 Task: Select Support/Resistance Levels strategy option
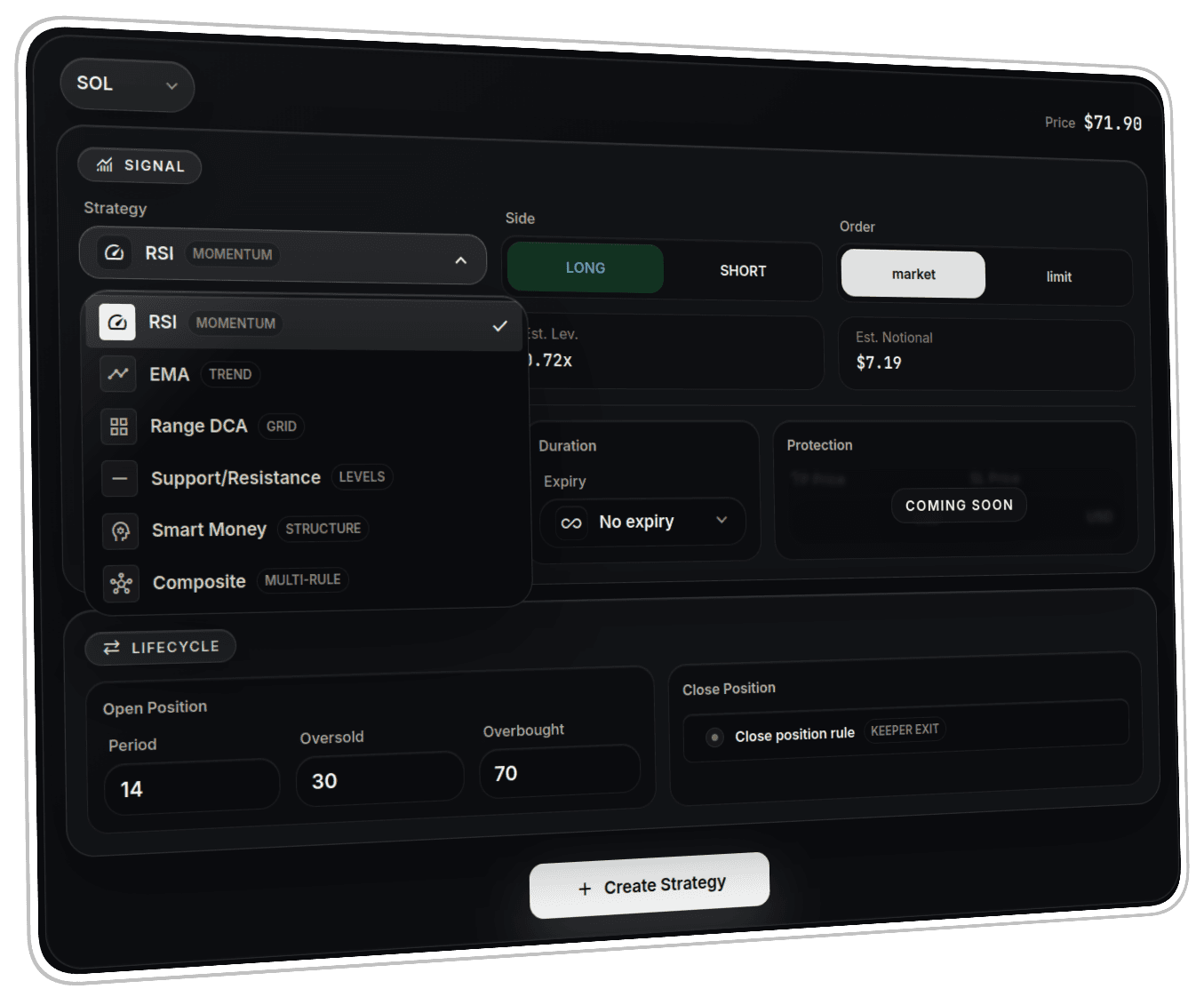pyautogui.click(x=307, y=479)
